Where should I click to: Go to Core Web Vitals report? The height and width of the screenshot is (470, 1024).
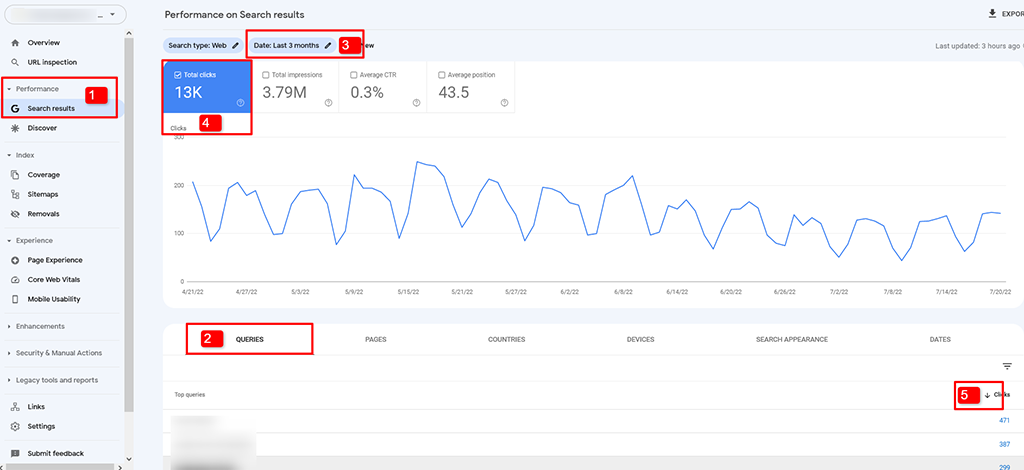[x=54, y=280]
